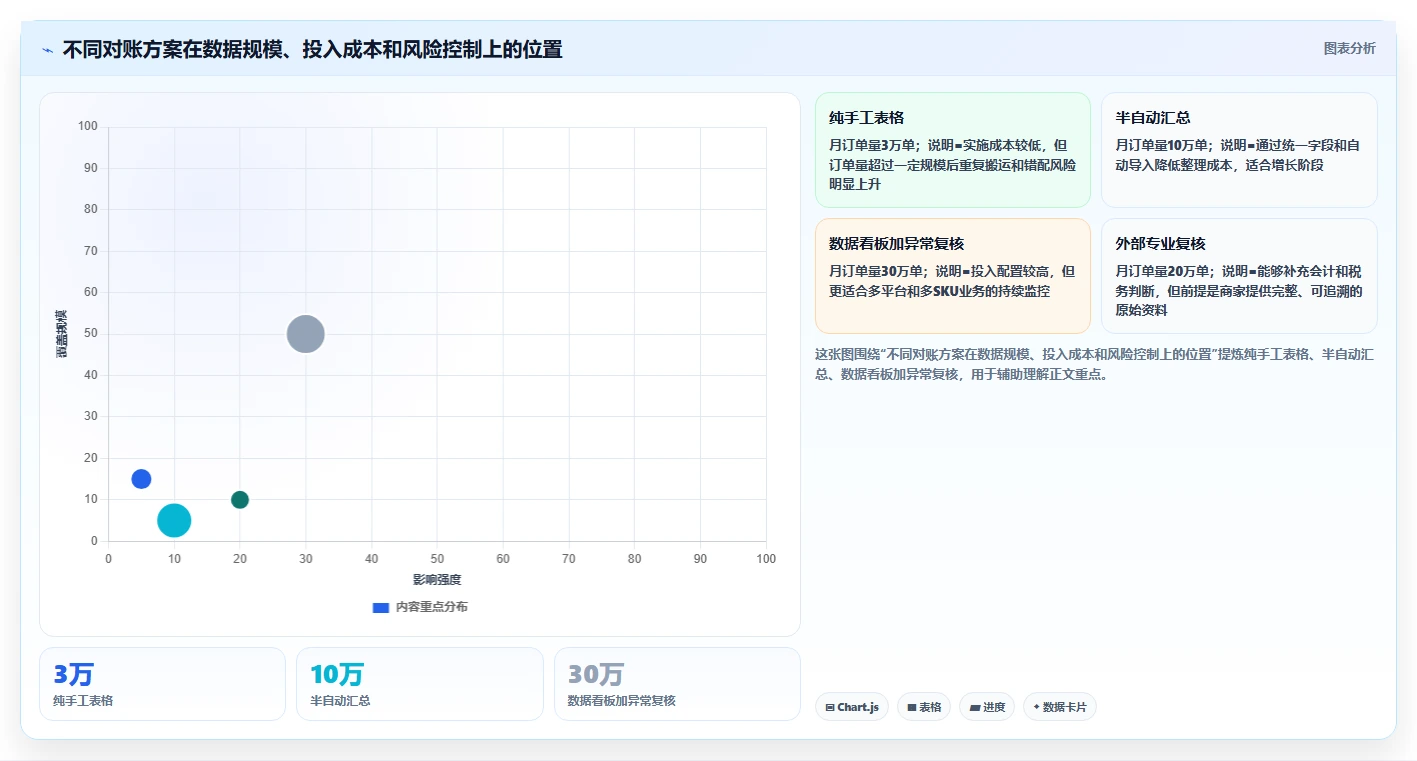Click the 3万 value text
This screenshot has width=1417, height=761.
click(73, 675)
